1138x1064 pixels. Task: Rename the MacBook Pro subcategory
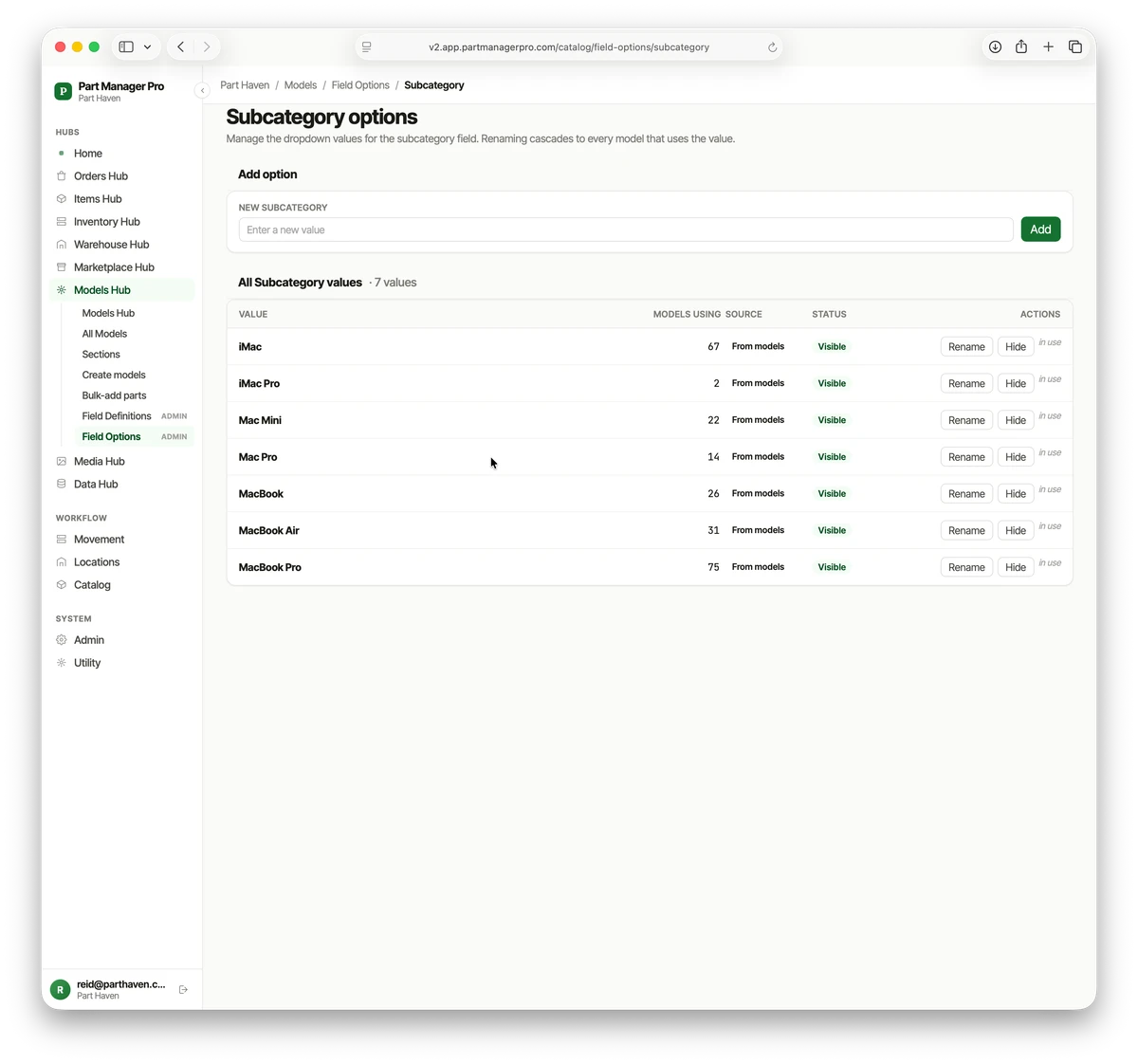tap(966, 568)
